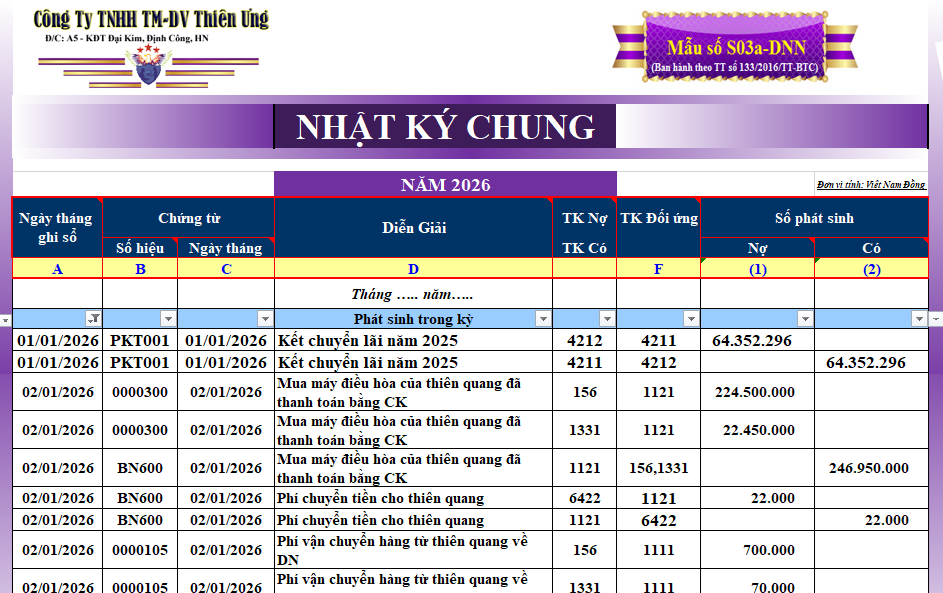
Task: Open the Chứng từ Ngày tháng filter dropdown
Action: tap(265, 319)
